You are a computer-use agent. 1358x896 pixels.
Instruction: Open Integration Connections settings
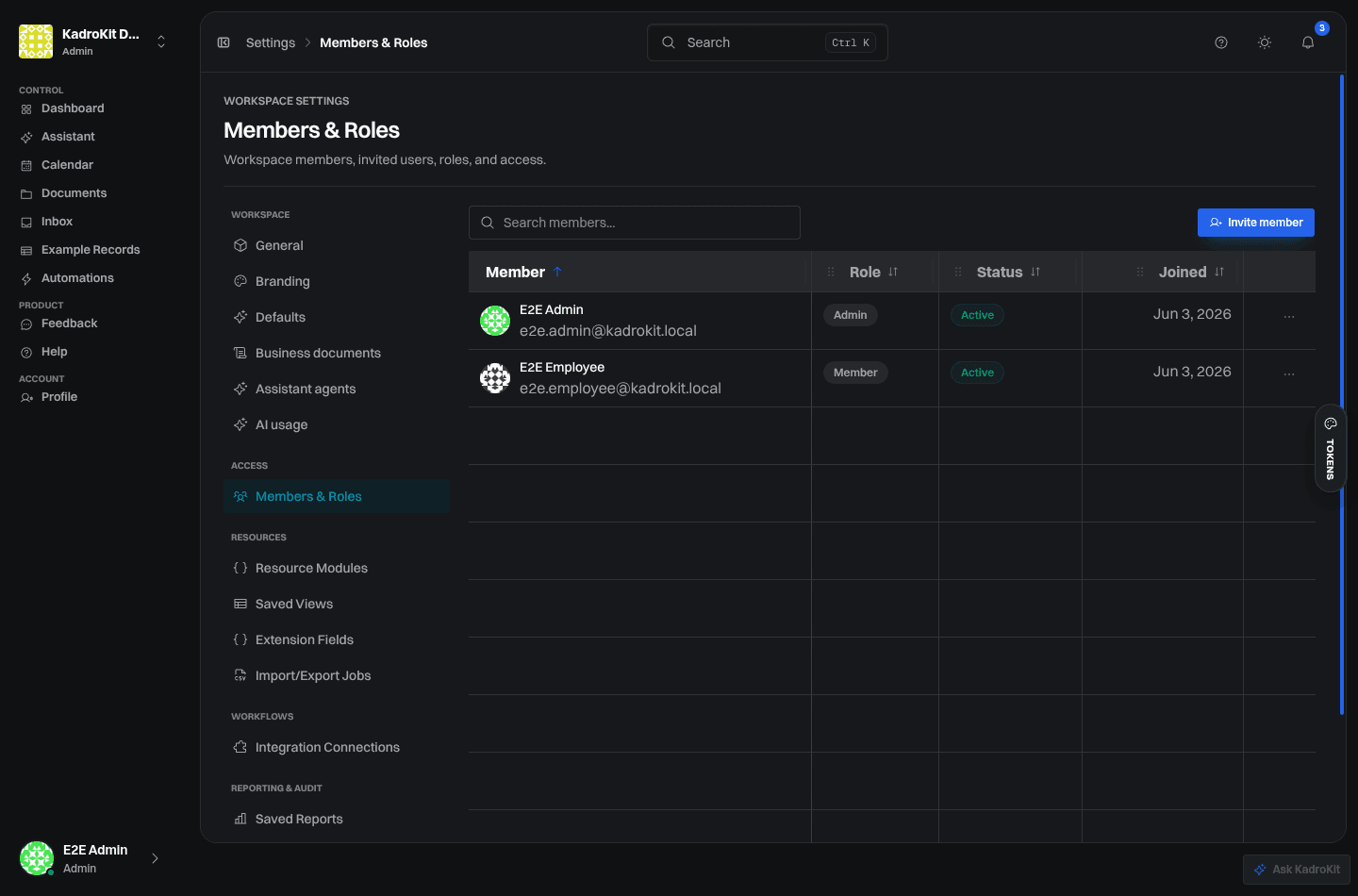pos(337,747)
